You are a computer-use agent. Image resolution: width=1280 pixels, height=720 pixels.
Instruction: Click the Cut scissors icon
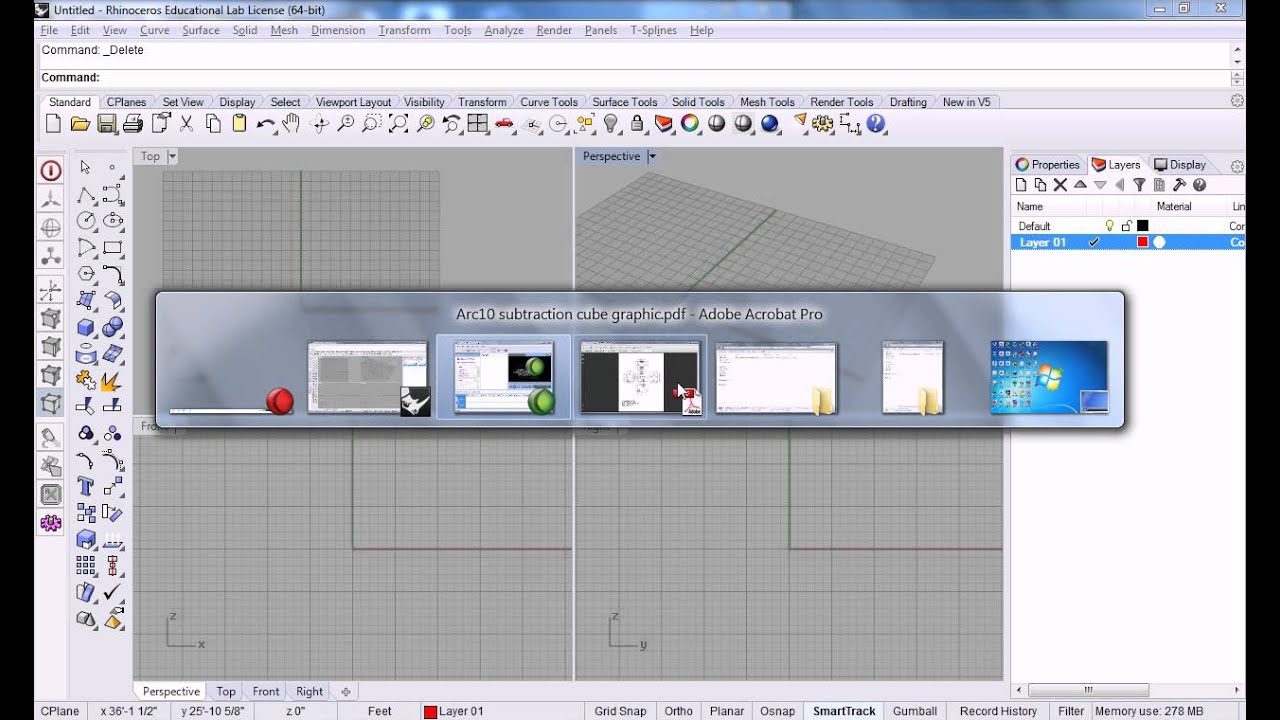(186, 124)
